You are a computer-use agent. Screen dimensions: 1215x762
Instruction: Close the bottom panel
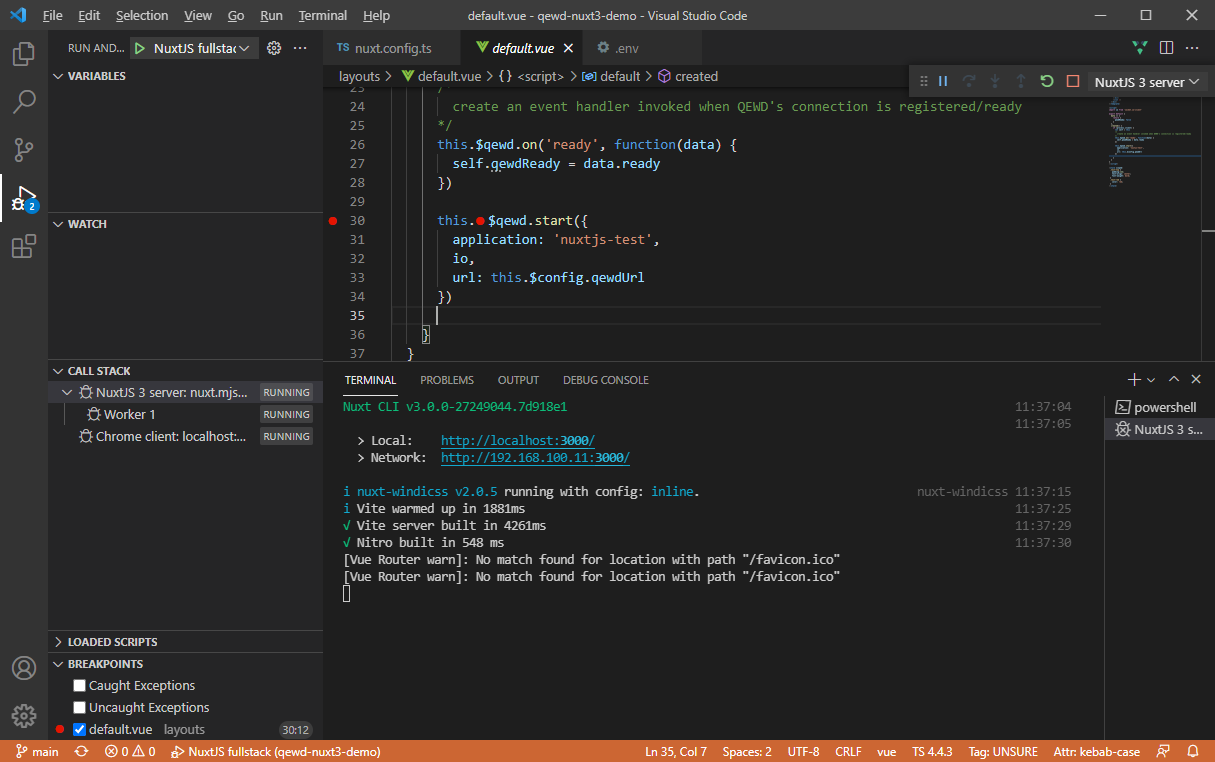(1196, 380)
